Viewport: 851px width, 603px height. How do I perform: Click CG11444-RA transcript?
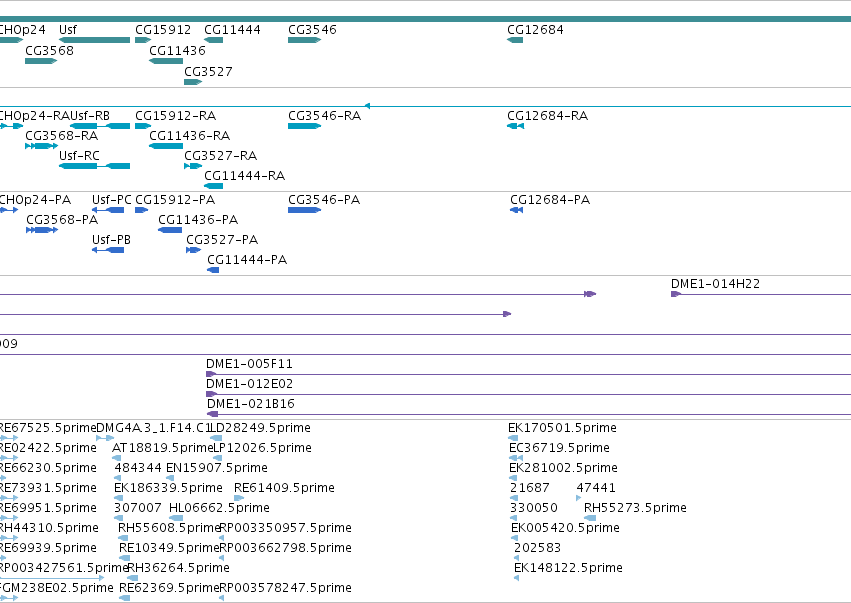click(213, 186)
